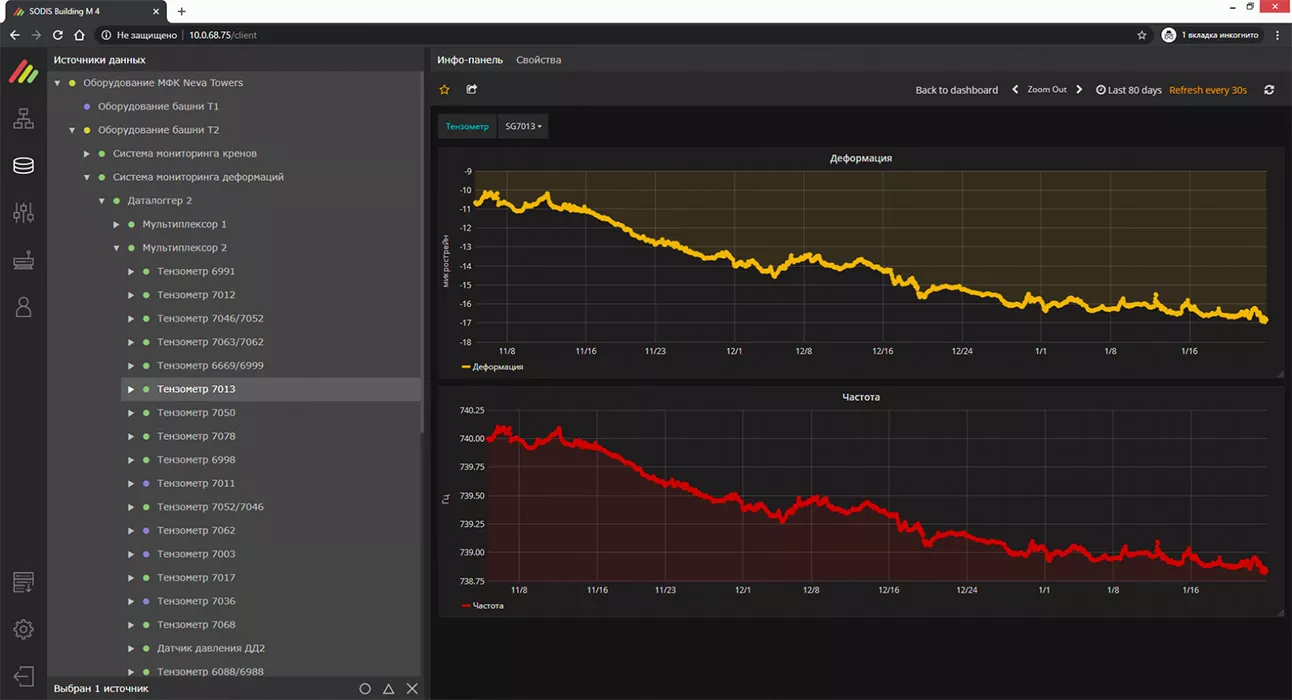Click the logout exit icon
This screenshot has width=1292, height=700.
pos(23,676)
